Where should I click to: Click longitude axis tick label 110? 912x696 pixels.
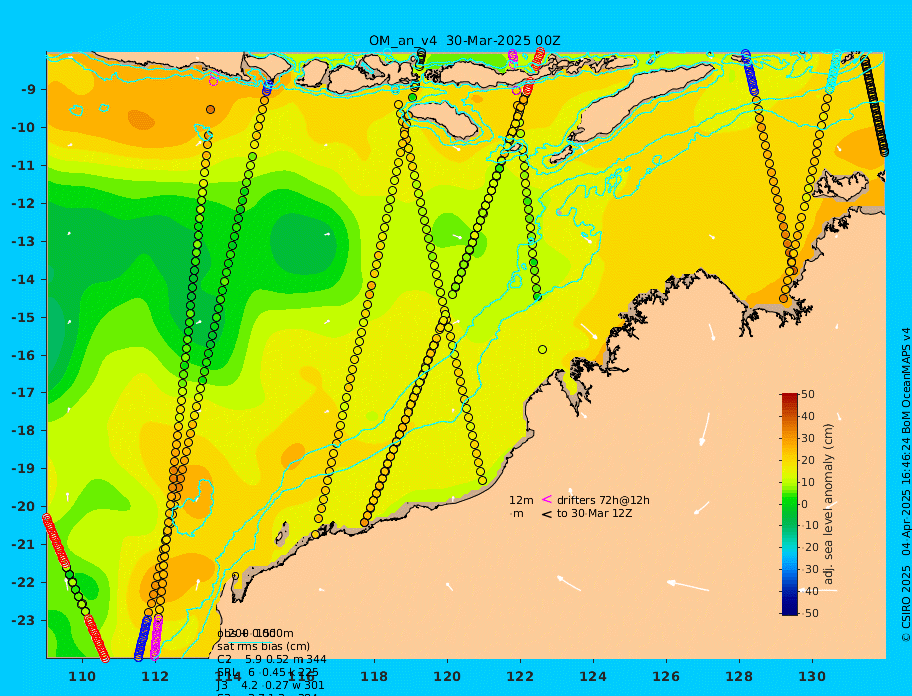[82, 676]
